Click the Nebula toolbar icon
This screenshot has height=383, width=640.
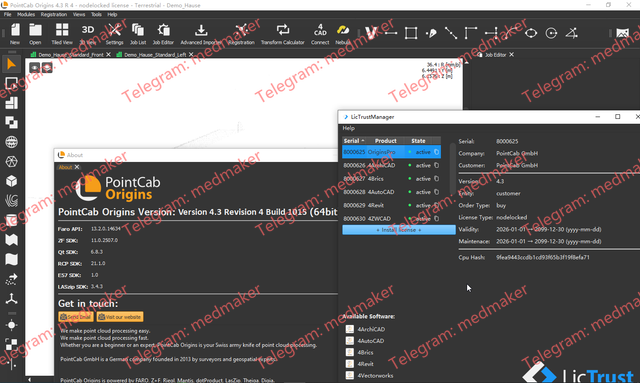pos(343,33)
